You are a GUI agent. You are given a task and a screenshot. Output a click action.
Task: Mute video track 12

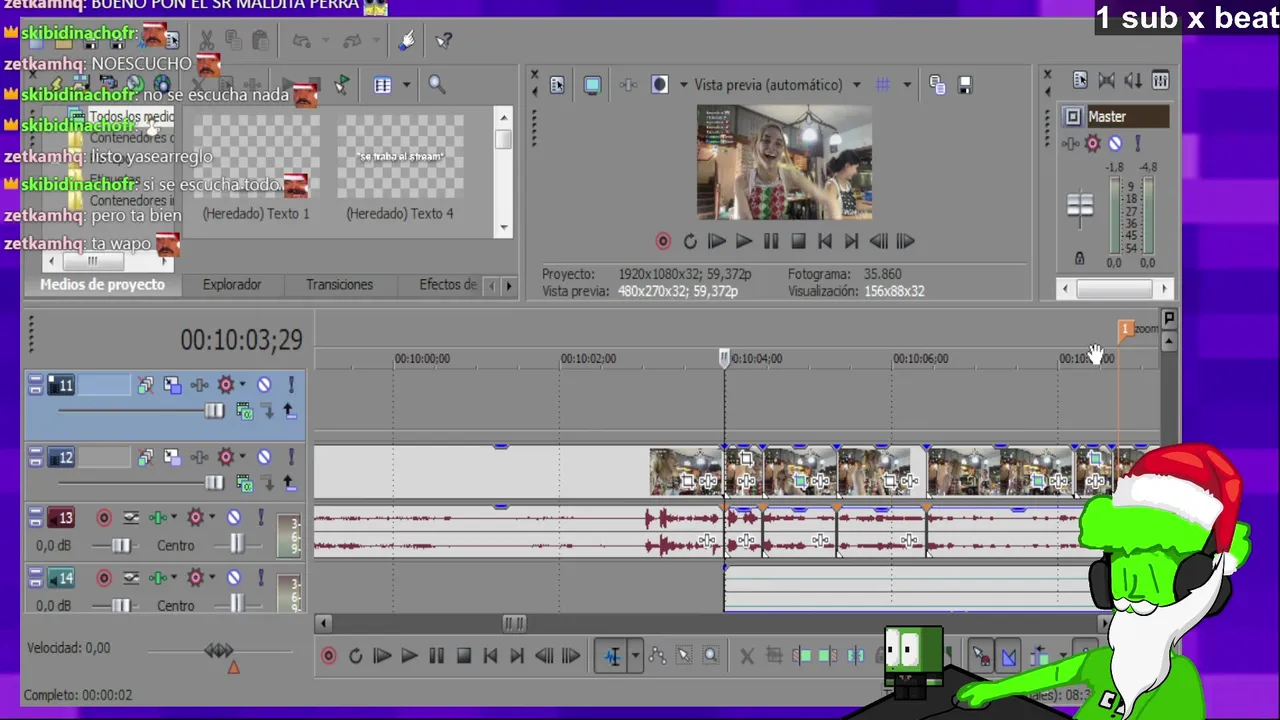point(264,457)
